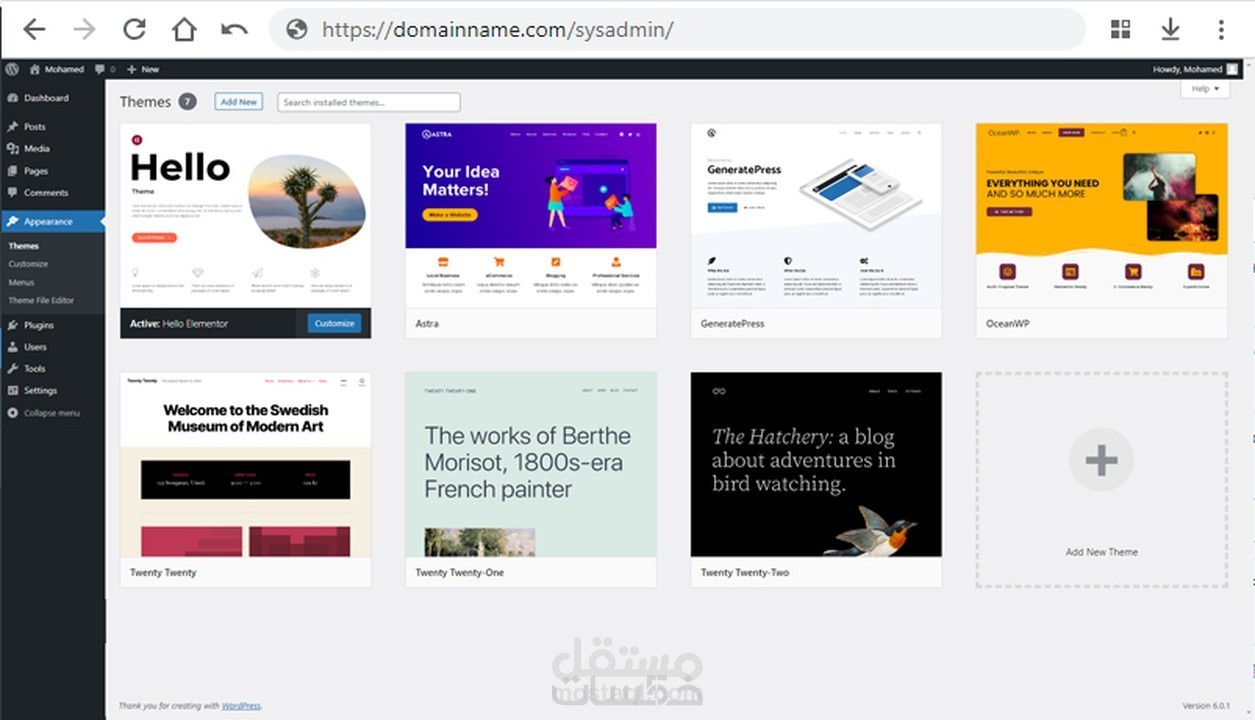Select the Twenty Twenty-One theme thumbnail
This screenshot has width=1255, height=720.
pyautogui.click(x=531, y=465)
